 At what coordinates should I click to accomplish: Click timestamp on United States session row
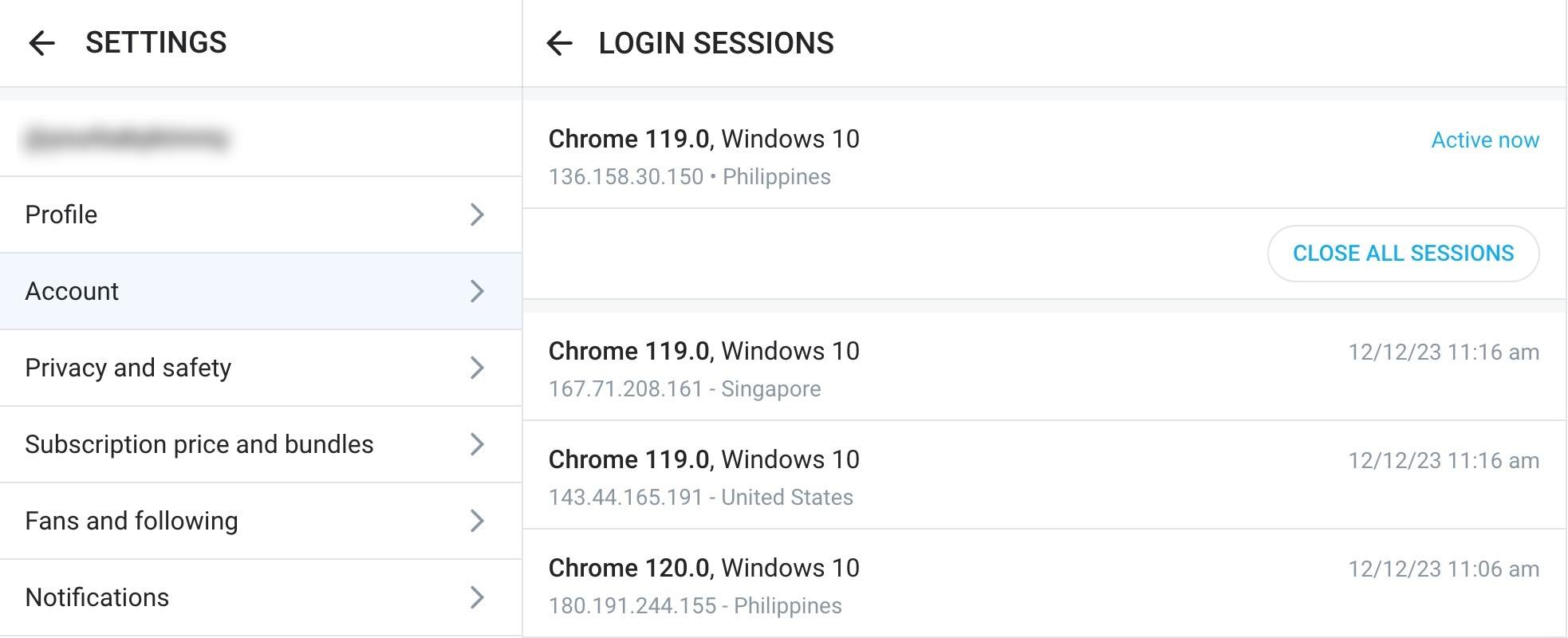1444,461
